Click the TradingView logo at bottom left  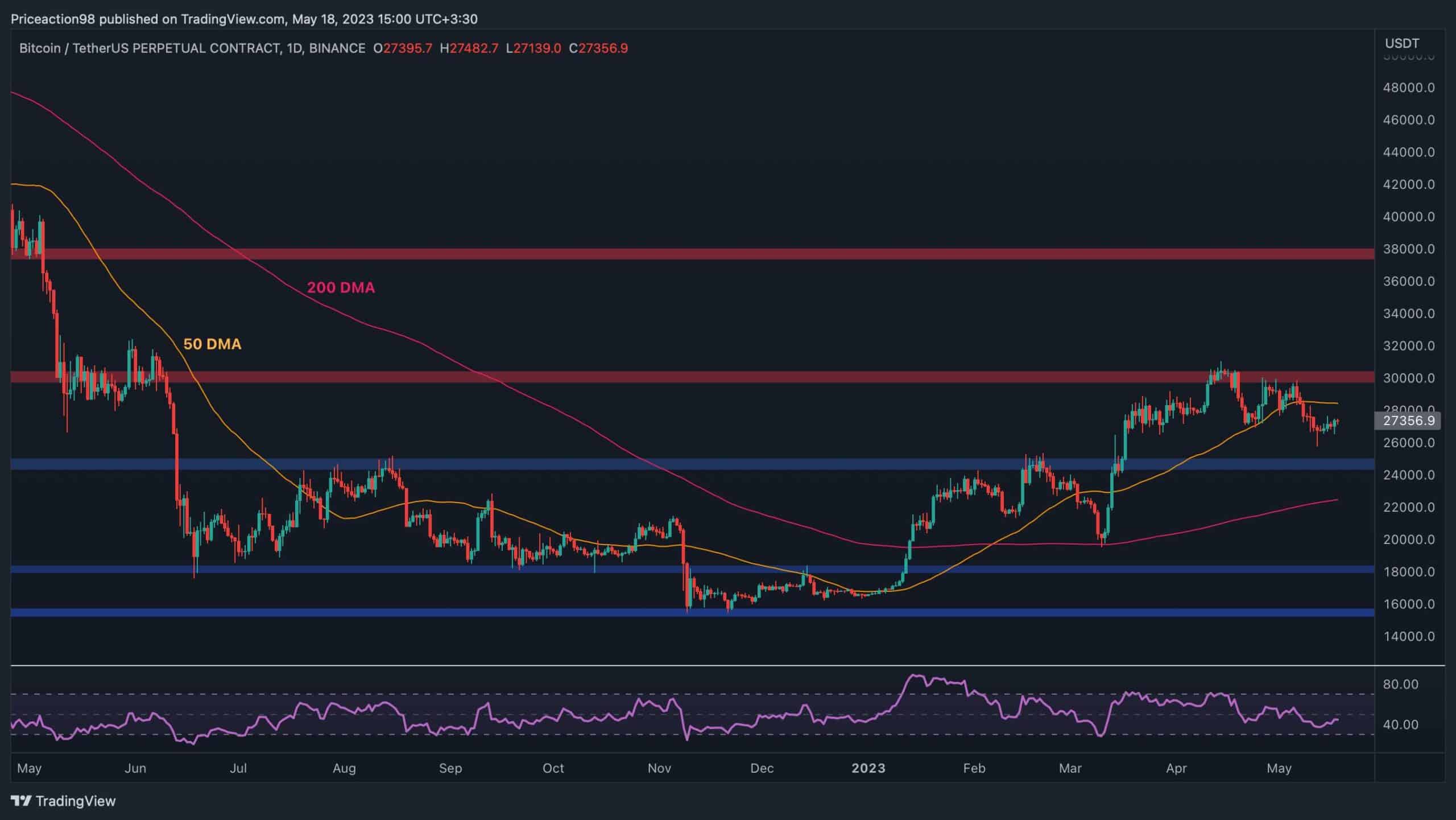click(63, 801)
